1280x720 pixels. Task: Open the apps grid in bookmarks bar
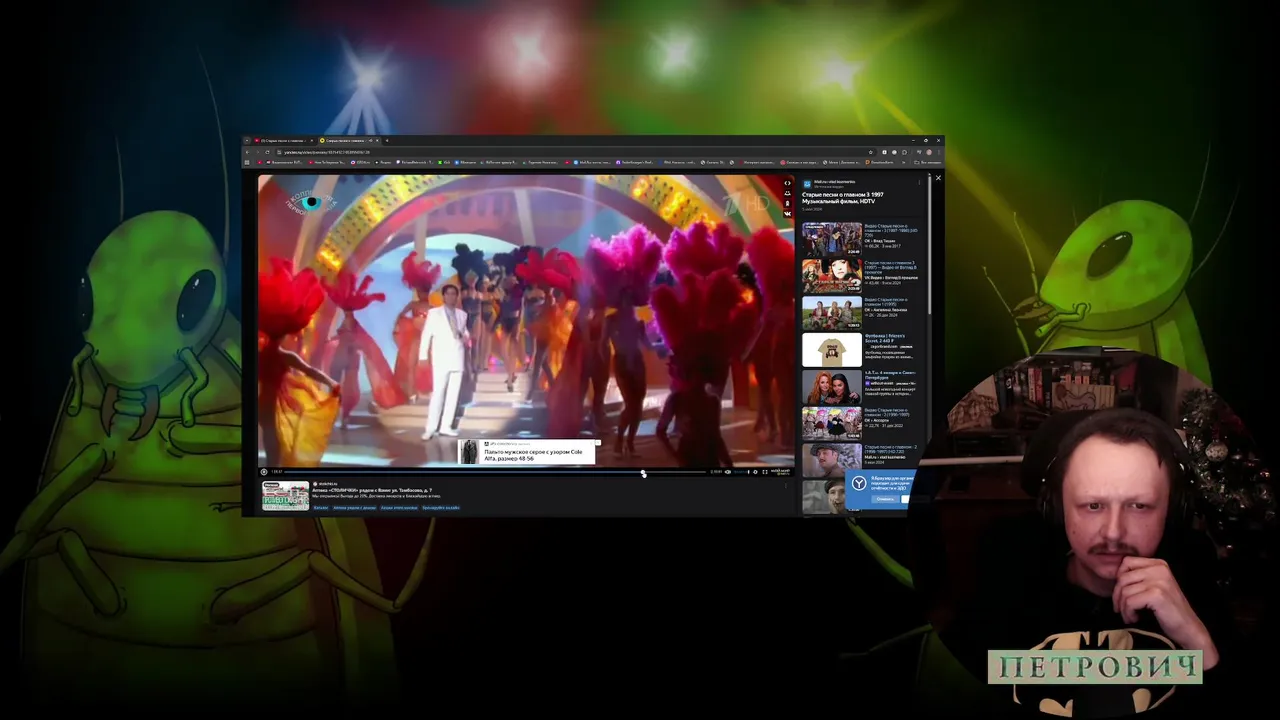pos(247,162)
